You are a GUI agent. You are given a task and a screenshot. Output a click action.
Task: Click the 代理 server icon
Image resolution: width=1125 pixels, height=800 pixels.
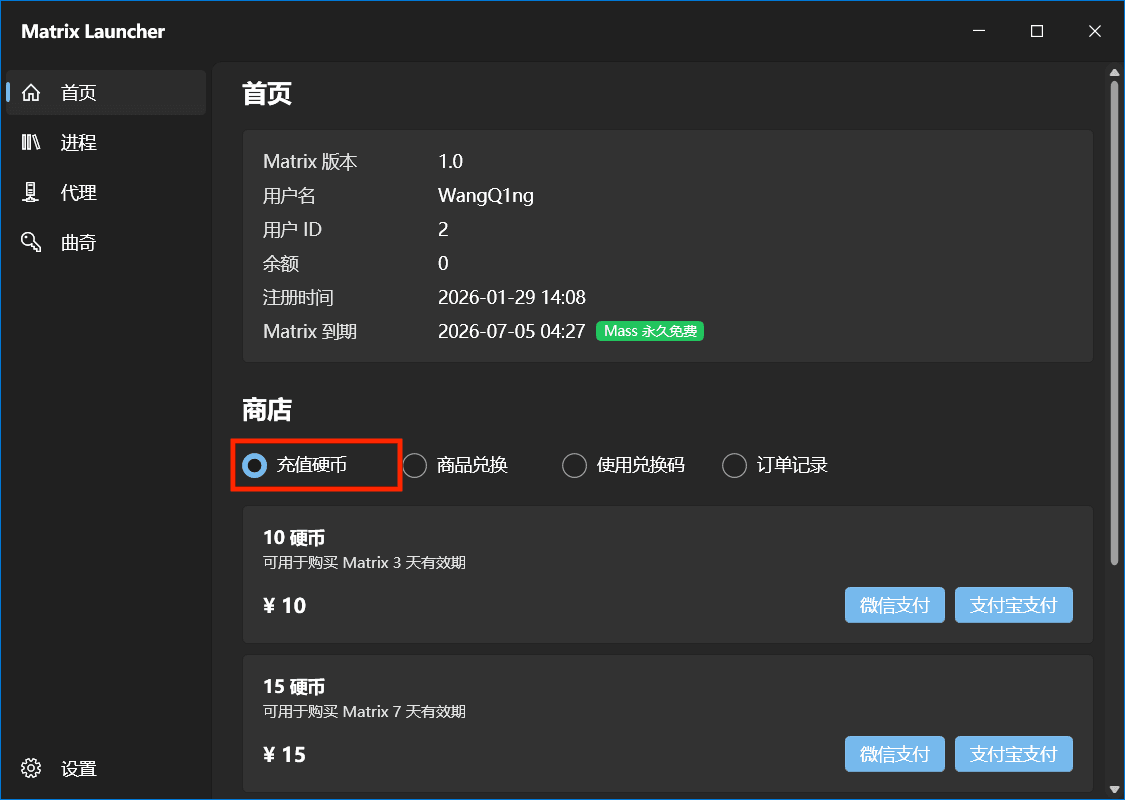click(x=31, y=192)
